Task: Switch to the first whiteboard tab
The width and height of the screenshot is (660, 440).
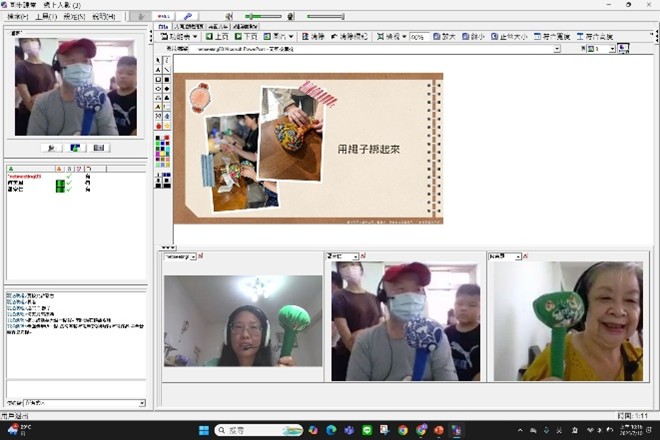Action: [x=163, y=27]
